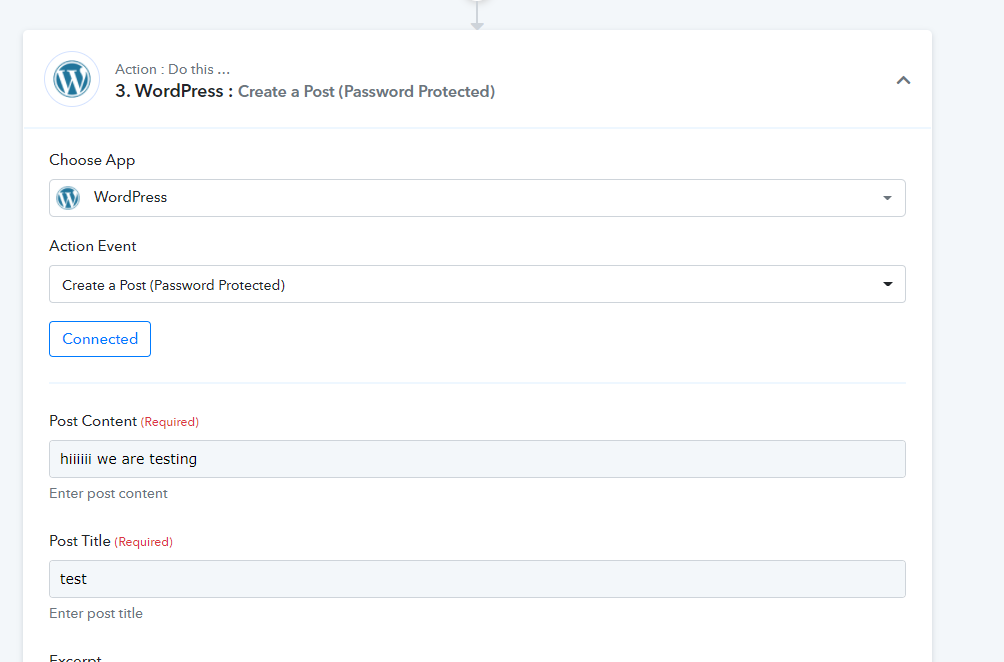The image size is (1004, 662).
Task: Focus the Post Title field containing "test"
Action: point(477,579)
